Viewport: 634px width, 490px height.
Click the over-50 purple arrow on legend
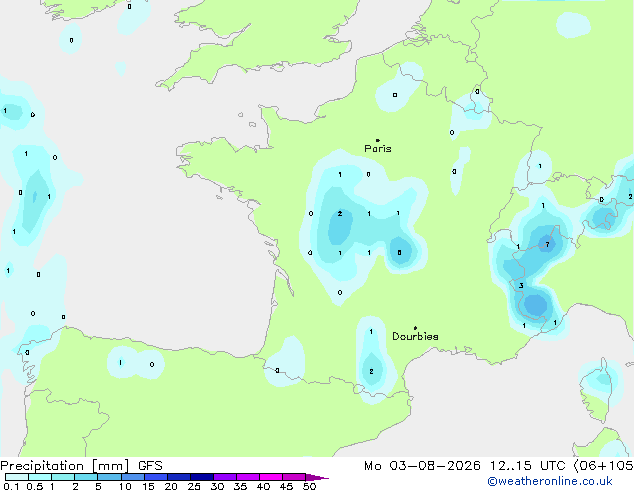point(317,477)
